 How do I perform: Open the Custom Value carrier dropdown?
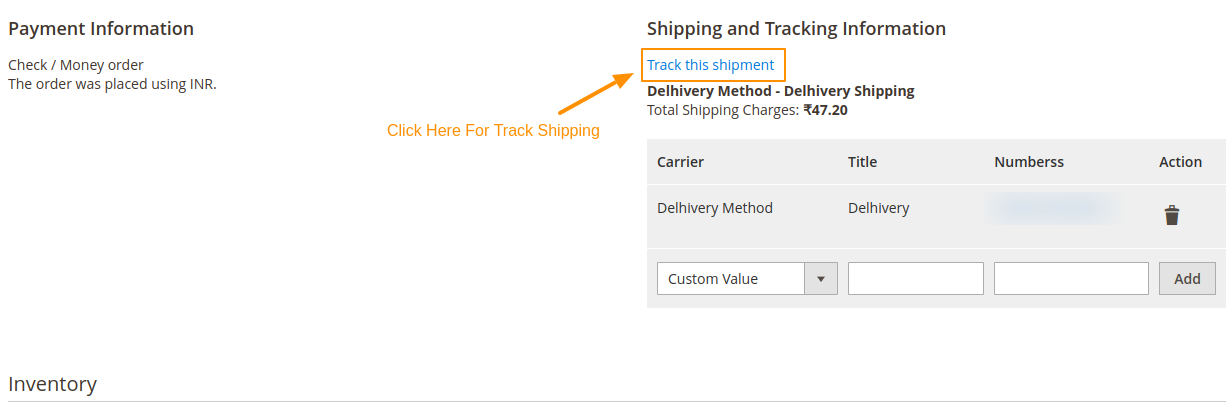[x=731, y=279]
